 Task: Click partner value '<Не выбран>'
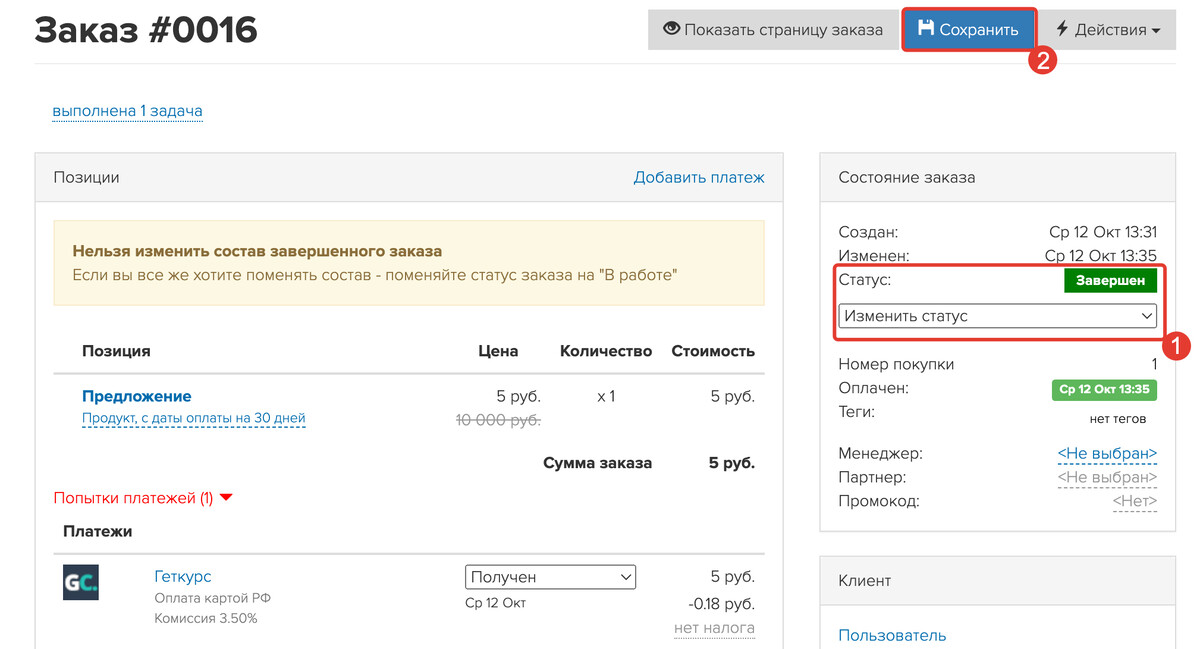1107,478
